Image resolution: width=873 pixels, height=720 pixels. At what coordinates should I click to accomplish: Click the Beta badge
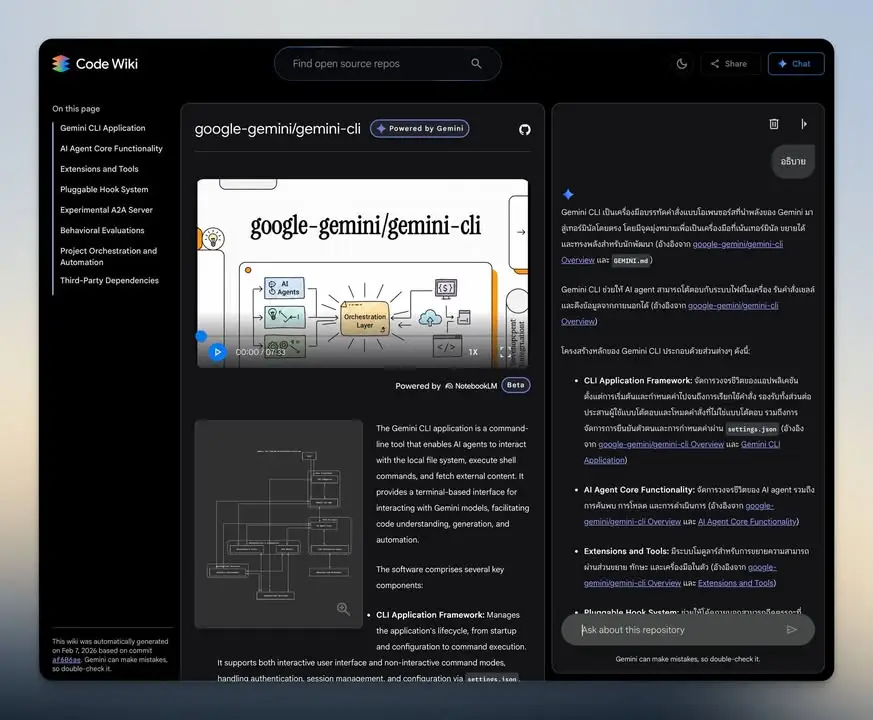(x=516, y=385)
